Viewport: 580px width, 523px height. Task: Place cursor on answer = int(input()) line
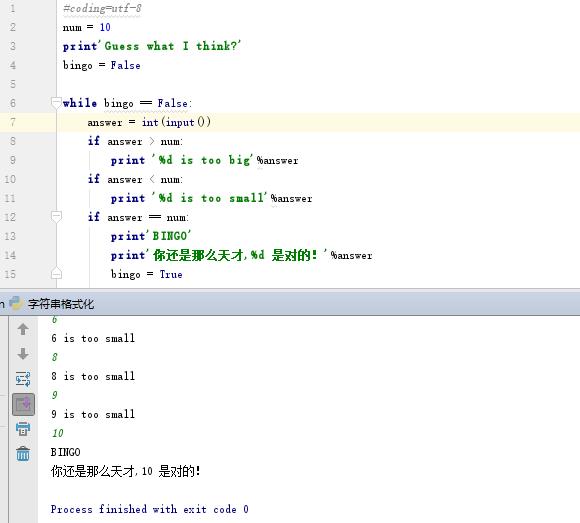(x=149, y=122)
